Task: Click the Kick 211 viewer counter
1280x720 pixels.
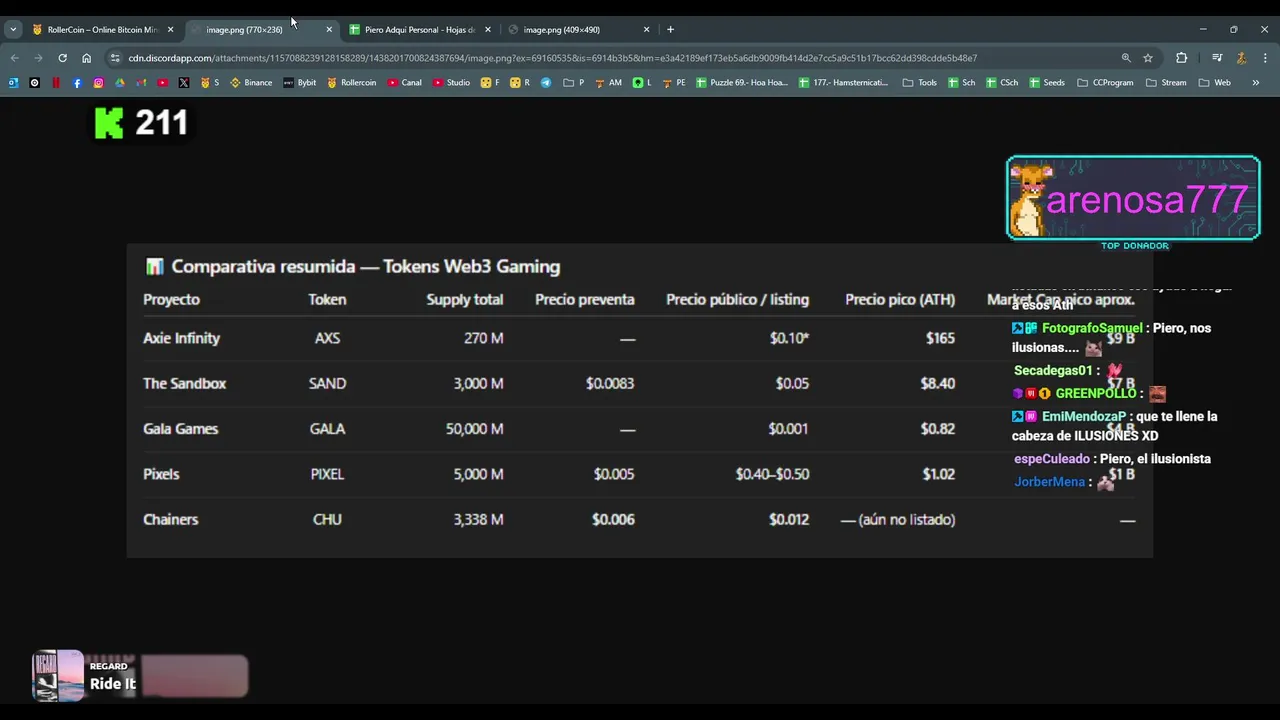Action: click(x=141, y=123)
